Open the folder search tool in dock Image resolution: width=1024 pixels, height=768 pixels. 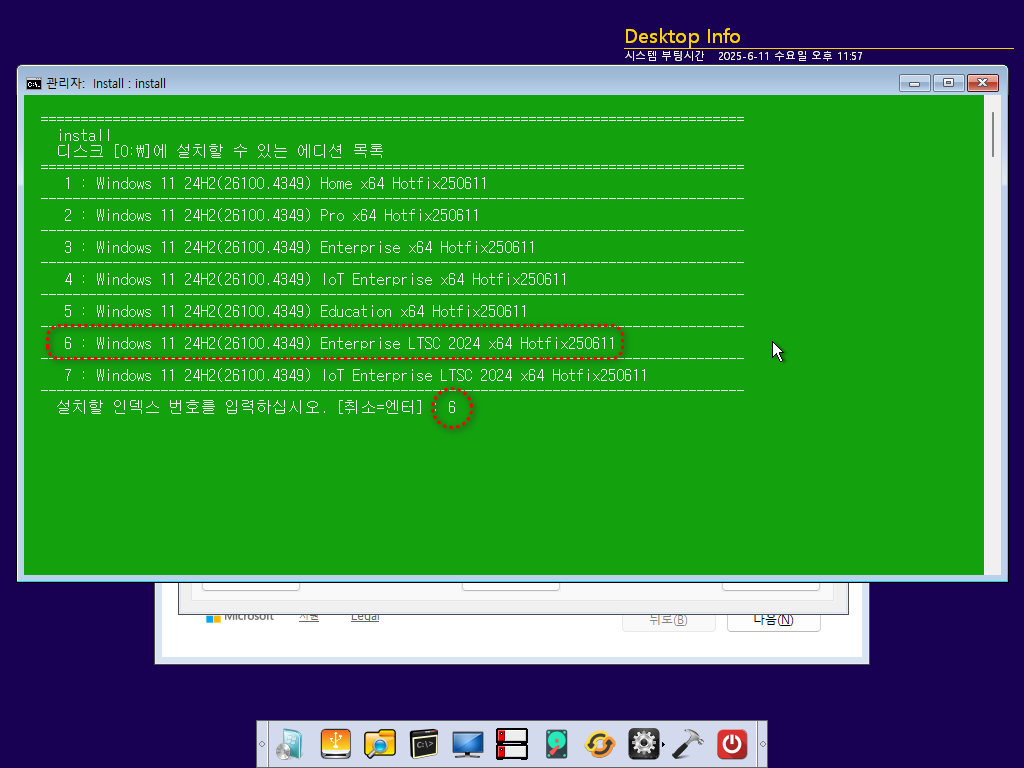tap(379, 744)
